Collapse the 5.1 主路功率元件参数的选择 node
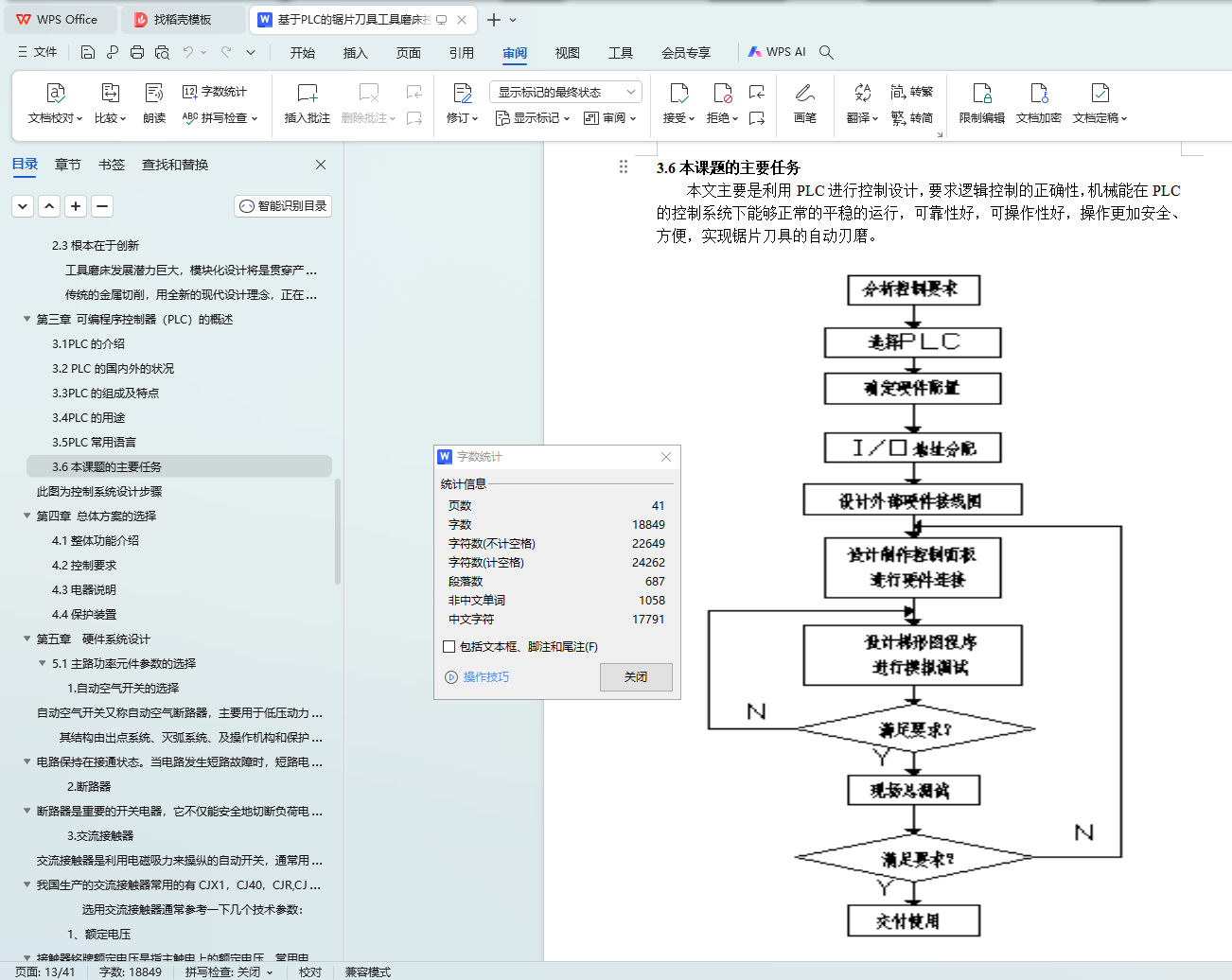This screenshot has height=980, width=1232. (42, 663)
